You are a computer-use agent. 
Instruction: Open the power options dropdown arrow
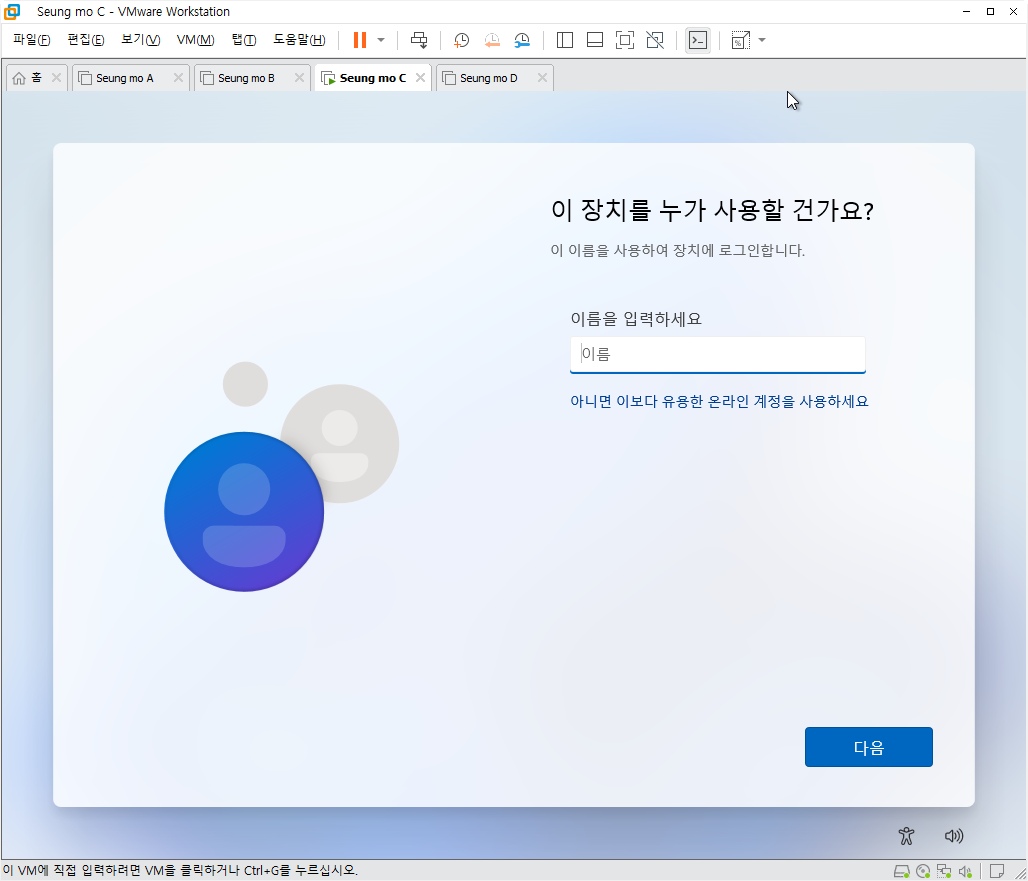381,40
